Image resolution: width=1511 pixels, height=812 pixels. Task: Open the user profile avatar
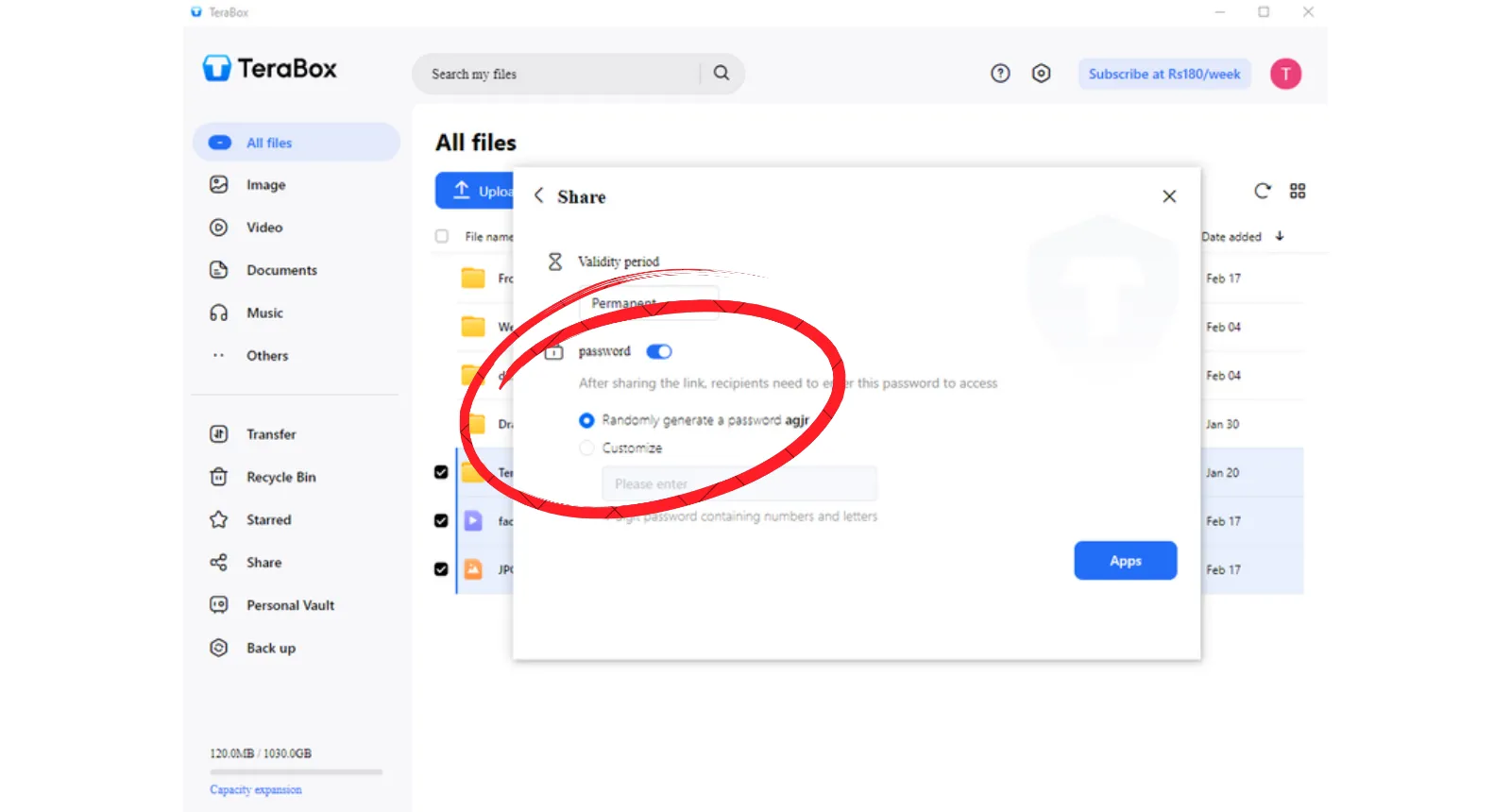(x=1285, y=74)
